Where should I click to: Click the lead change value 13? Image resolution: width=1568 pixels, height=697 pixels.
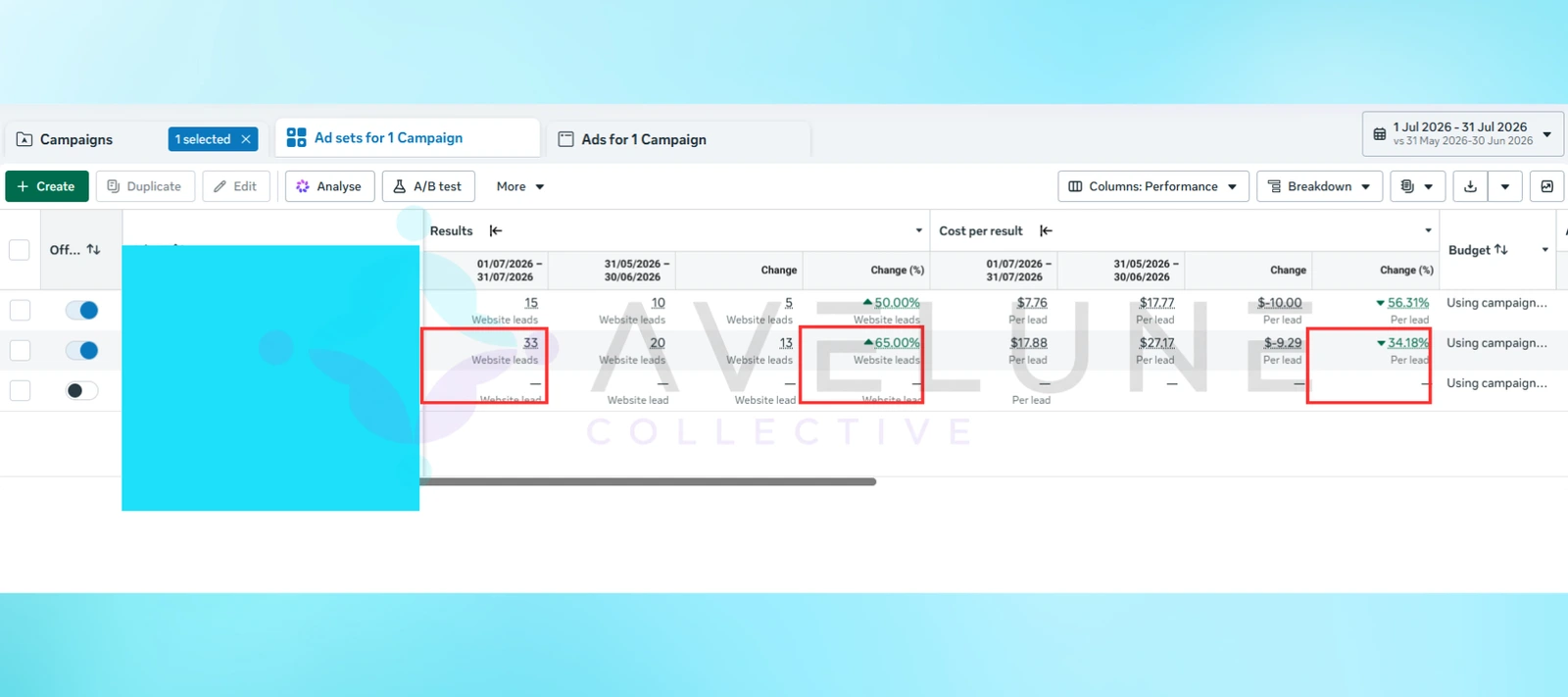point(786,343)
